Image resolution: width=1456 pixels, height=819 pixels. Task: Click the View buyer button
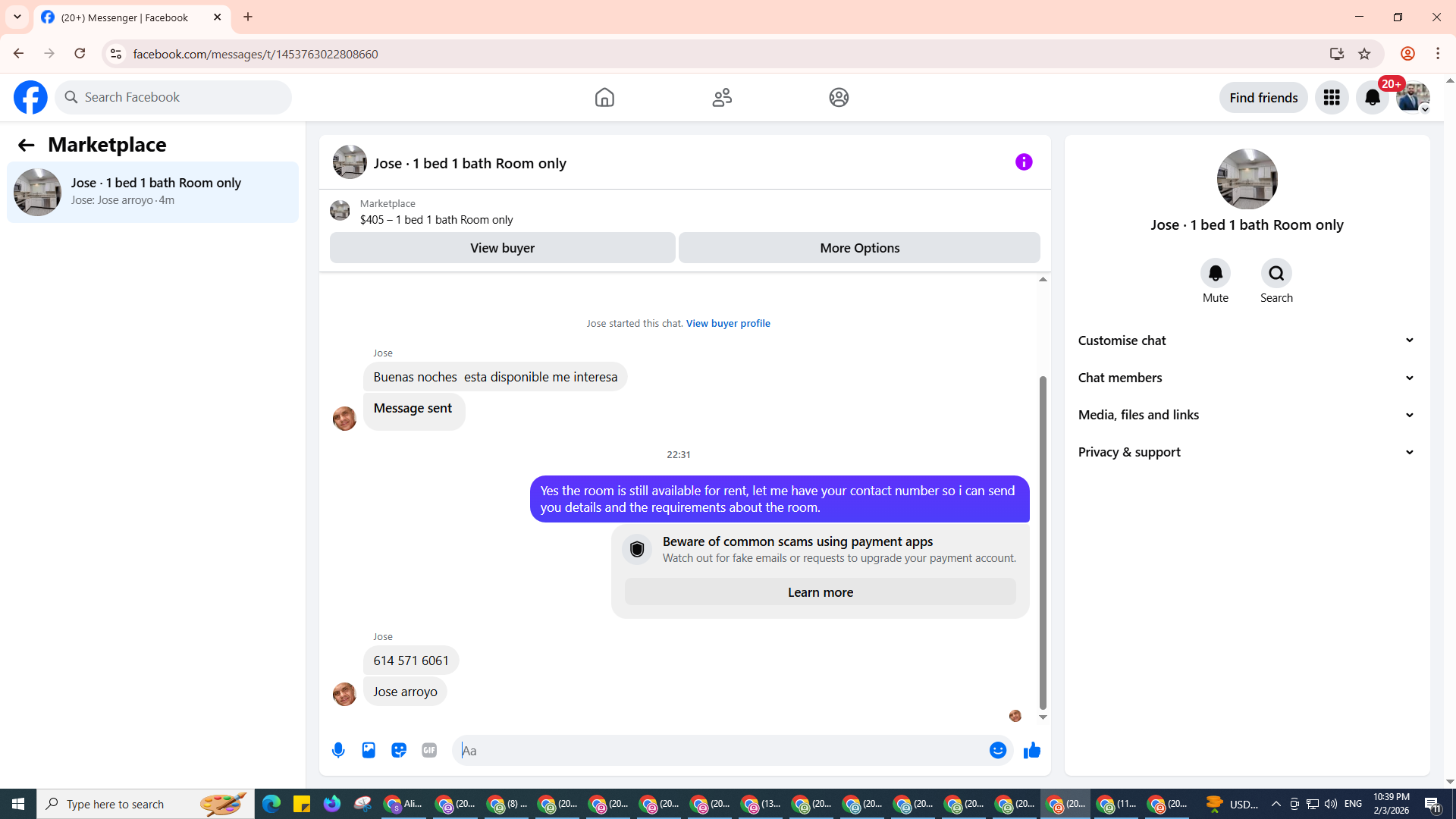[x=502, y=248]
